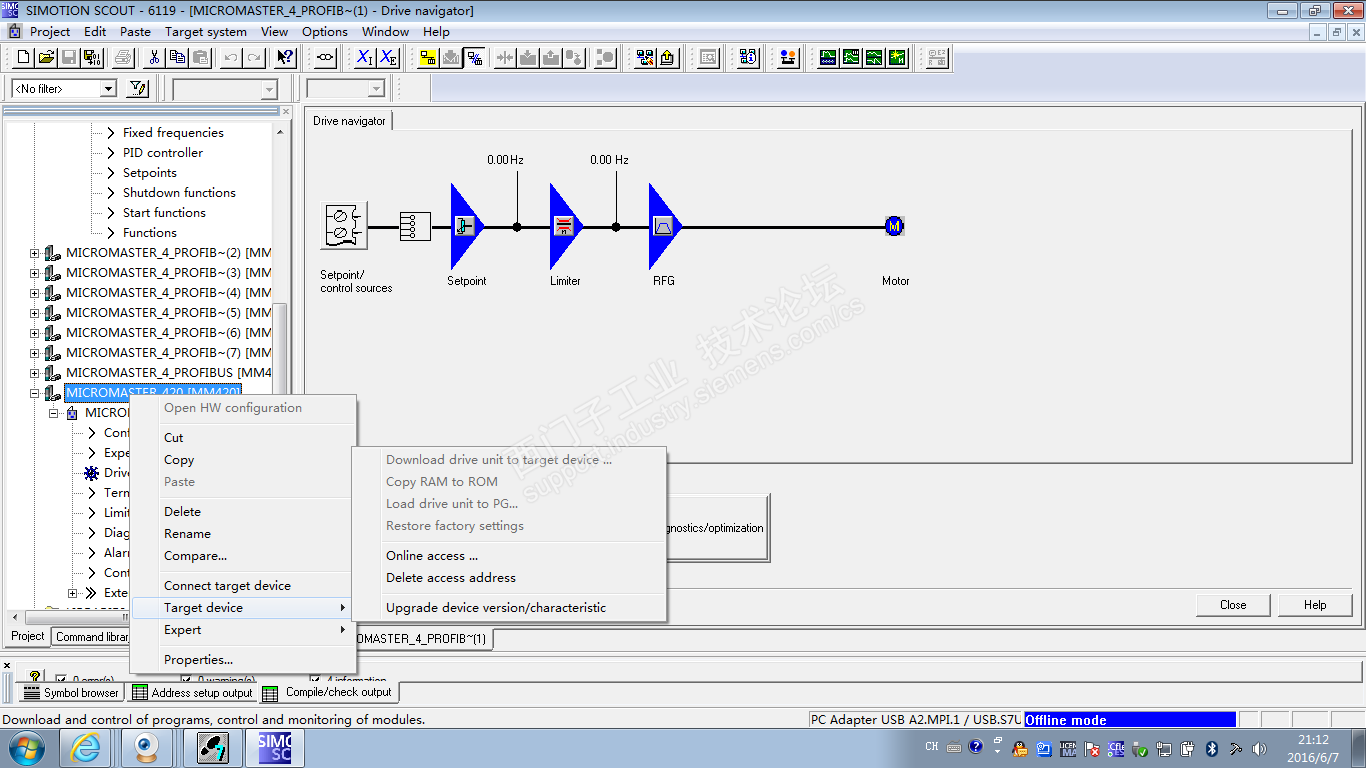Expand the Shutdown functions tree node
This screenshot has width=1366, height=768.
click(111, 193)
